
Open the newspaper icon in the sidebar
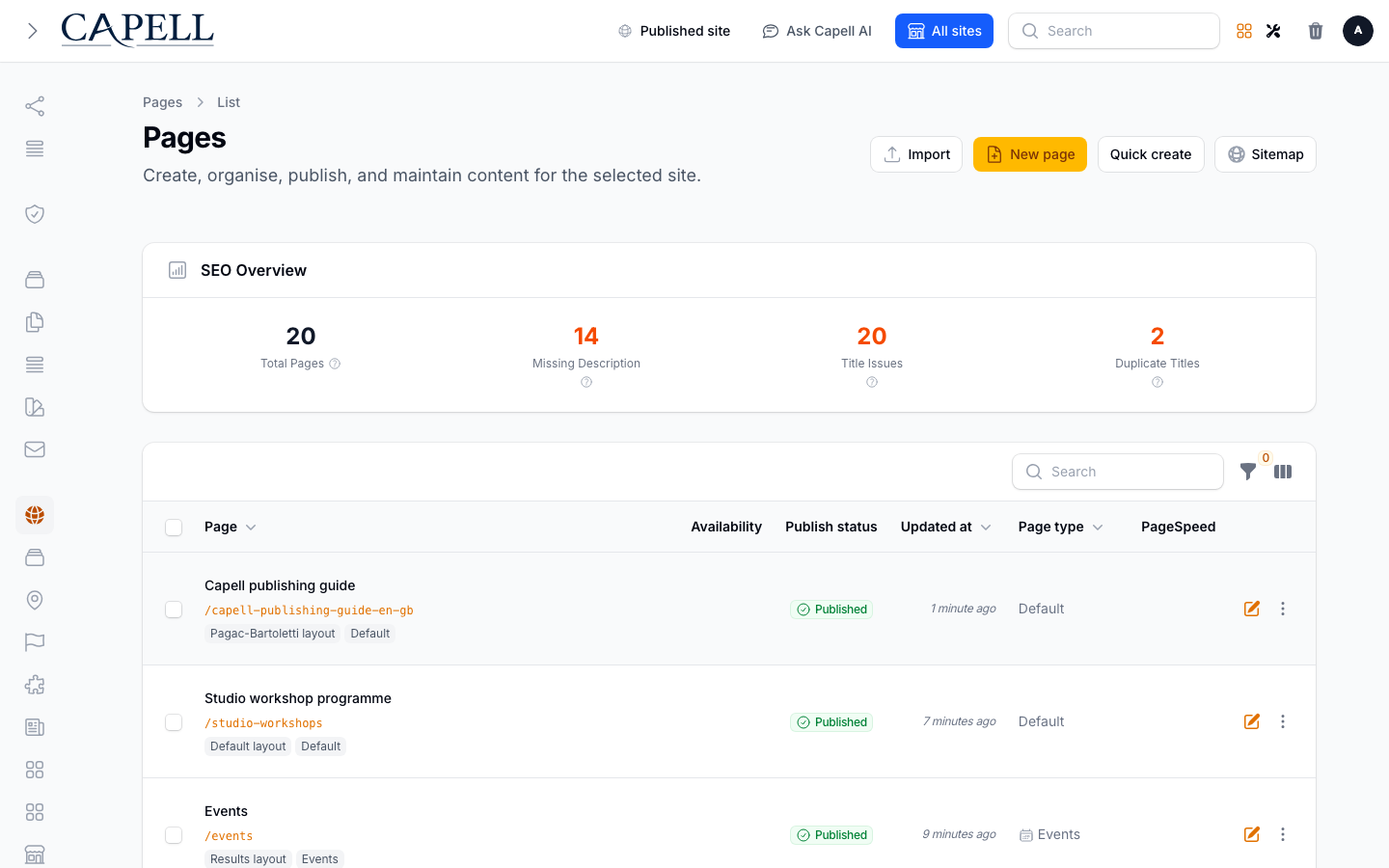(x=35, y=727)
